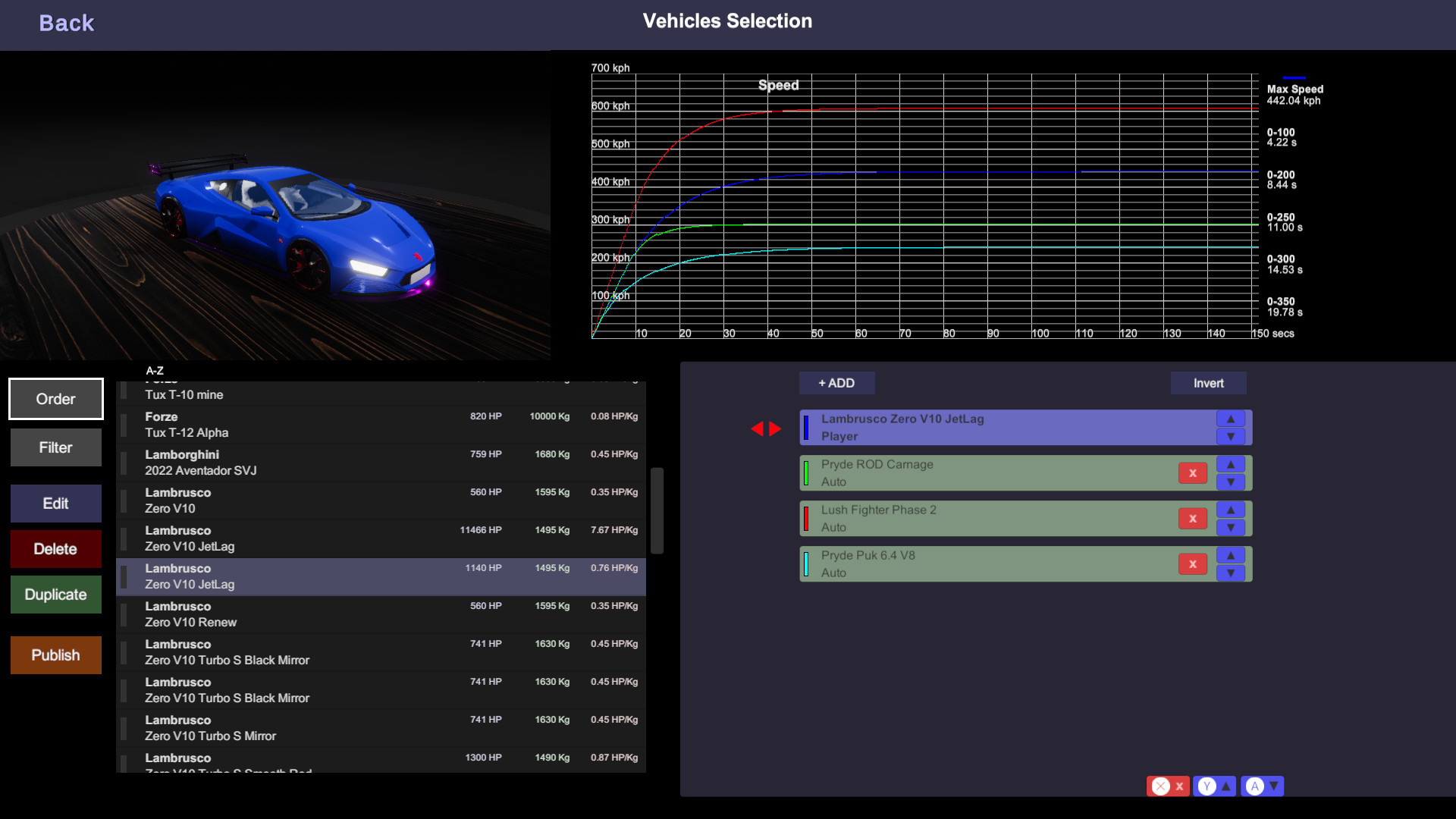Click the Invert button
This screenshot has height=819, width=1456.
[1208, 383]
